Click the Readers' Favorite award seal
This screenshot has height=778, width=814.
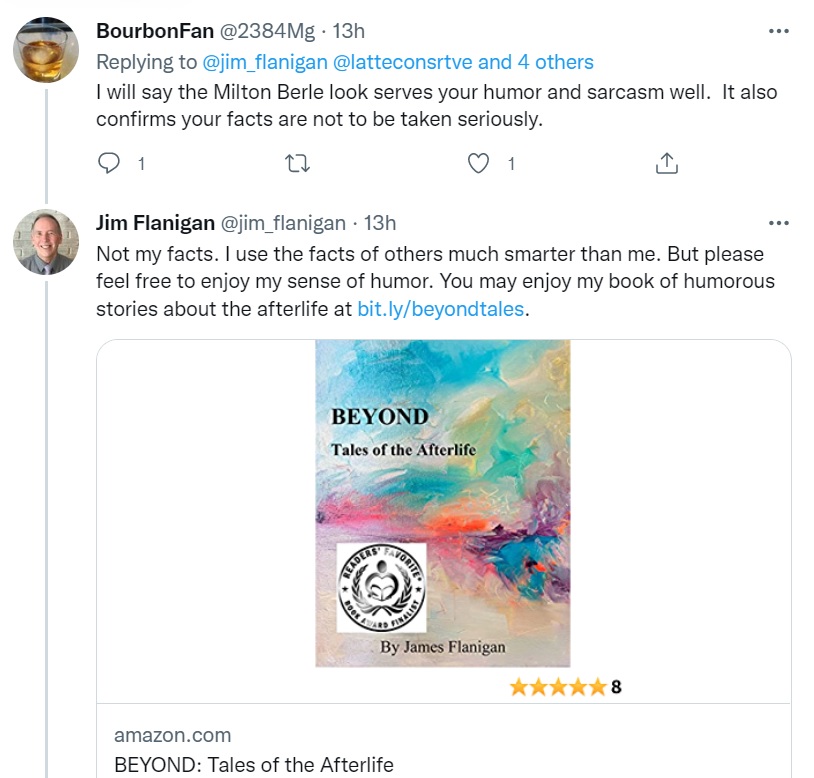[x=381, y=588]
